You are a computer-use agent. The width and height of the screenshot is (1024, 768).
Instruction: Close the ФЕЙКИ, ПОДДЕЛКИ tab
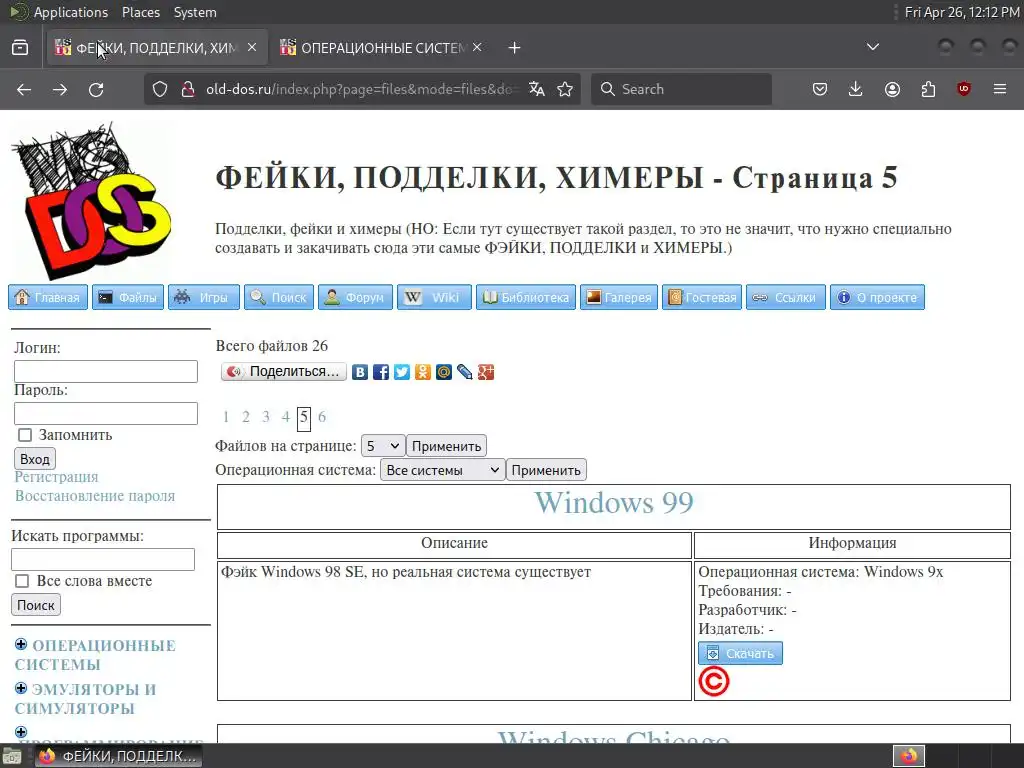(252, 47)
